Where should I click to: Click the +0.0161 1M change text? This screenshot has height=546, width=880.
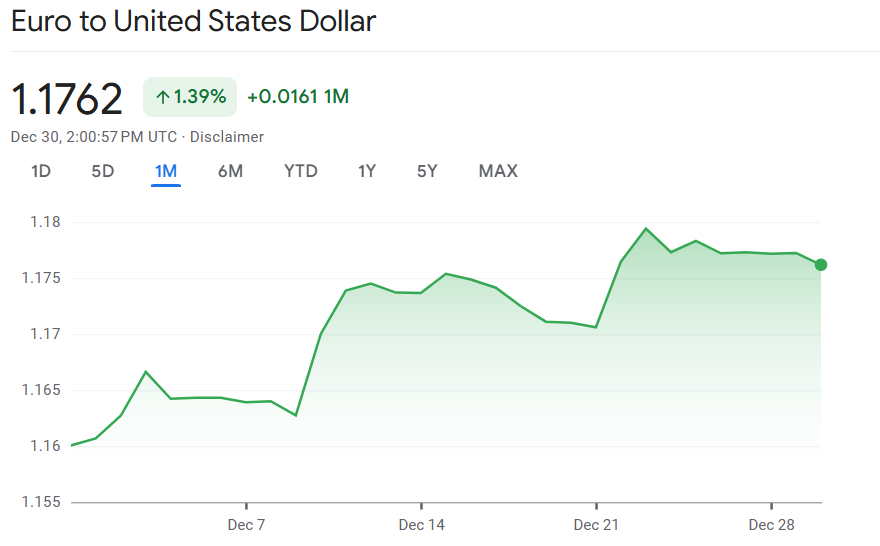(x=298, y=97)
